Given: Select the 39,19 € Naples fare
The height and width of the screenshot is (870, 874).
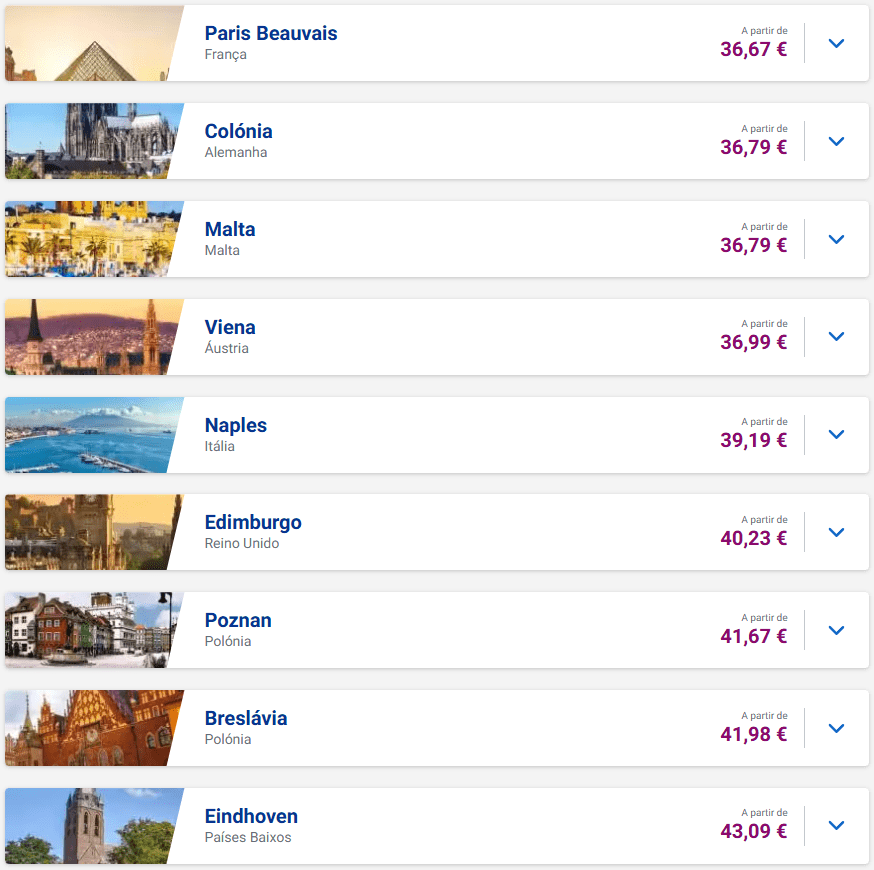Looking at the screenshot, I should click(753, 440).
